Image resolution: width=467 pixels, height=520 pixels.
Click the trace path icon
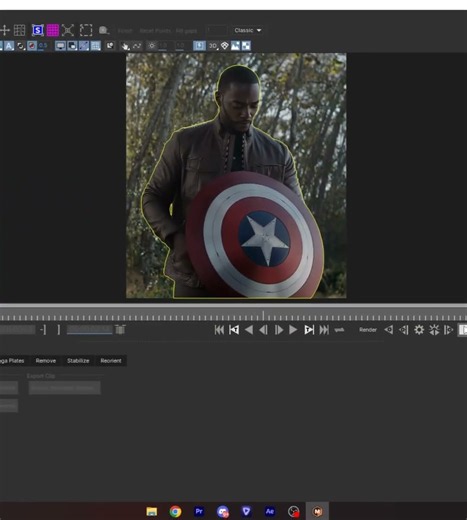pyautogui.click(x=137, y=46)
